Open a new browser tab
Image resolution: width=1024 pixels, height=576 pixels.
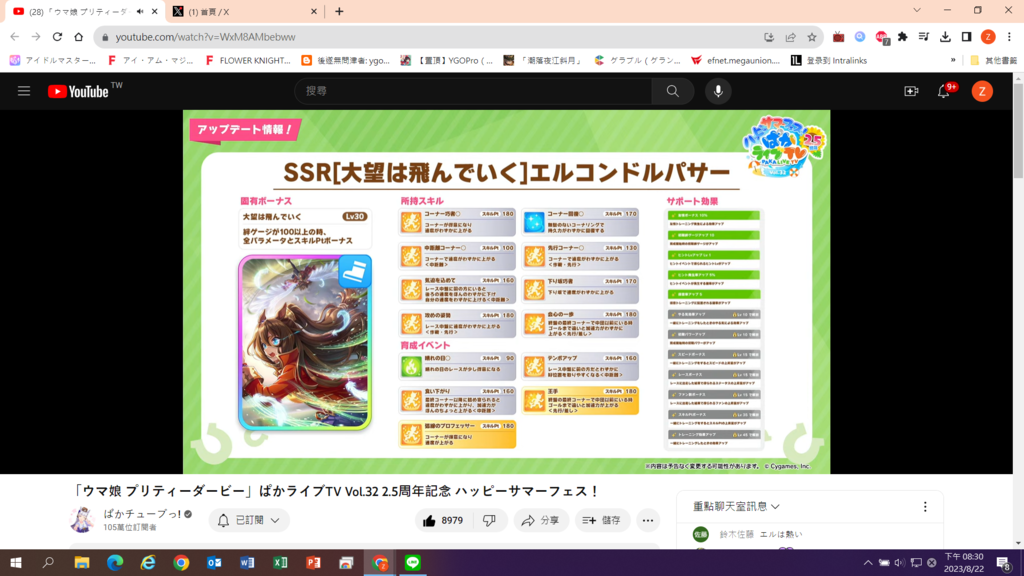(x=339, y=12)
